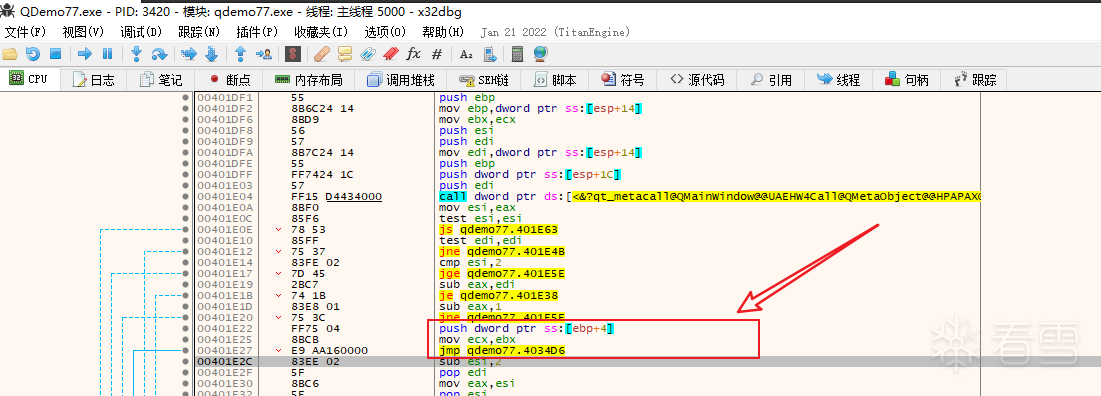Open the 帮助(H) menu
This screenshot has width=1101, height=396.
tap(443, 32)
